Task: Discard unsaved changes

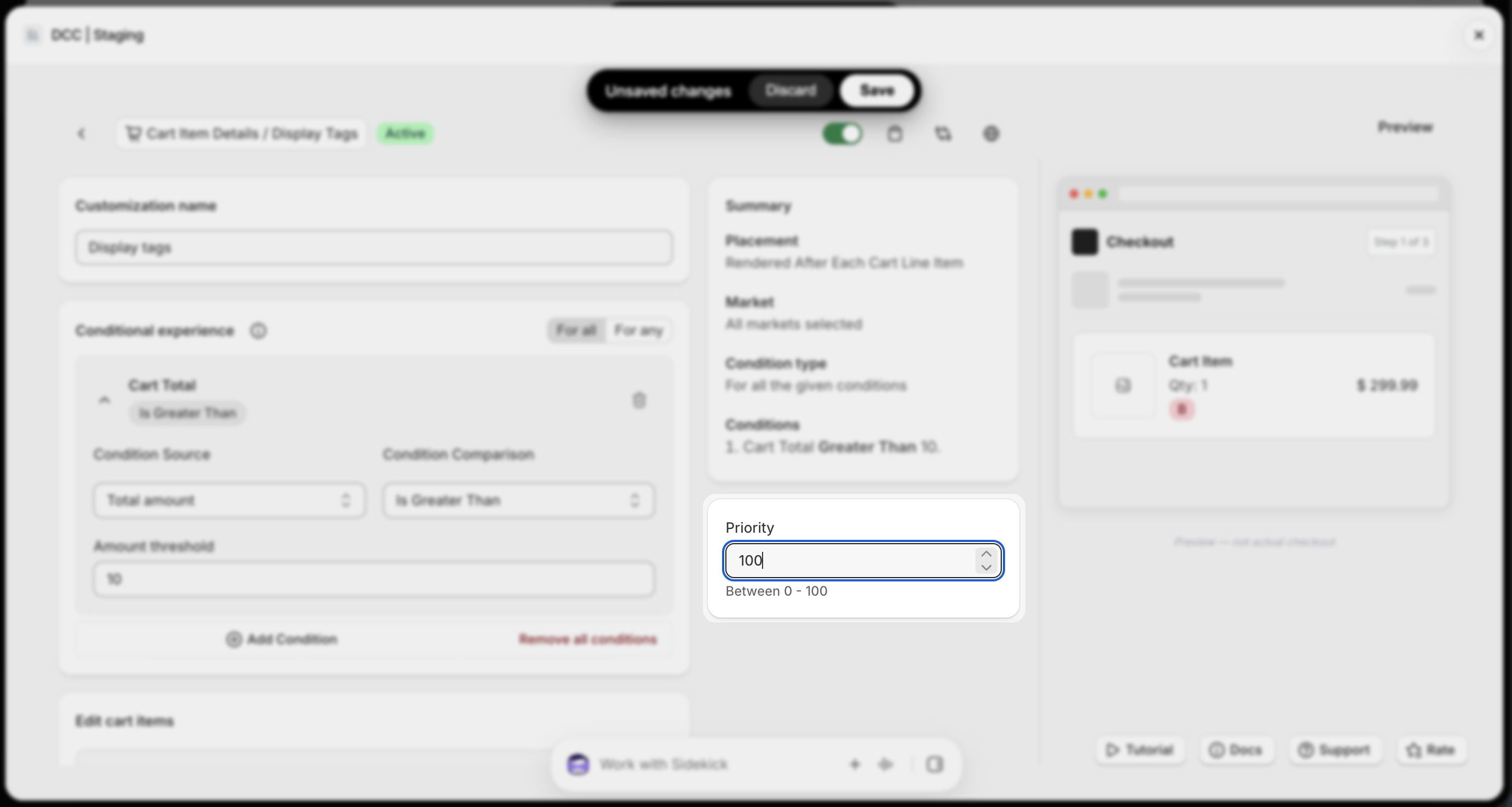Action: (x=790, y=90)
